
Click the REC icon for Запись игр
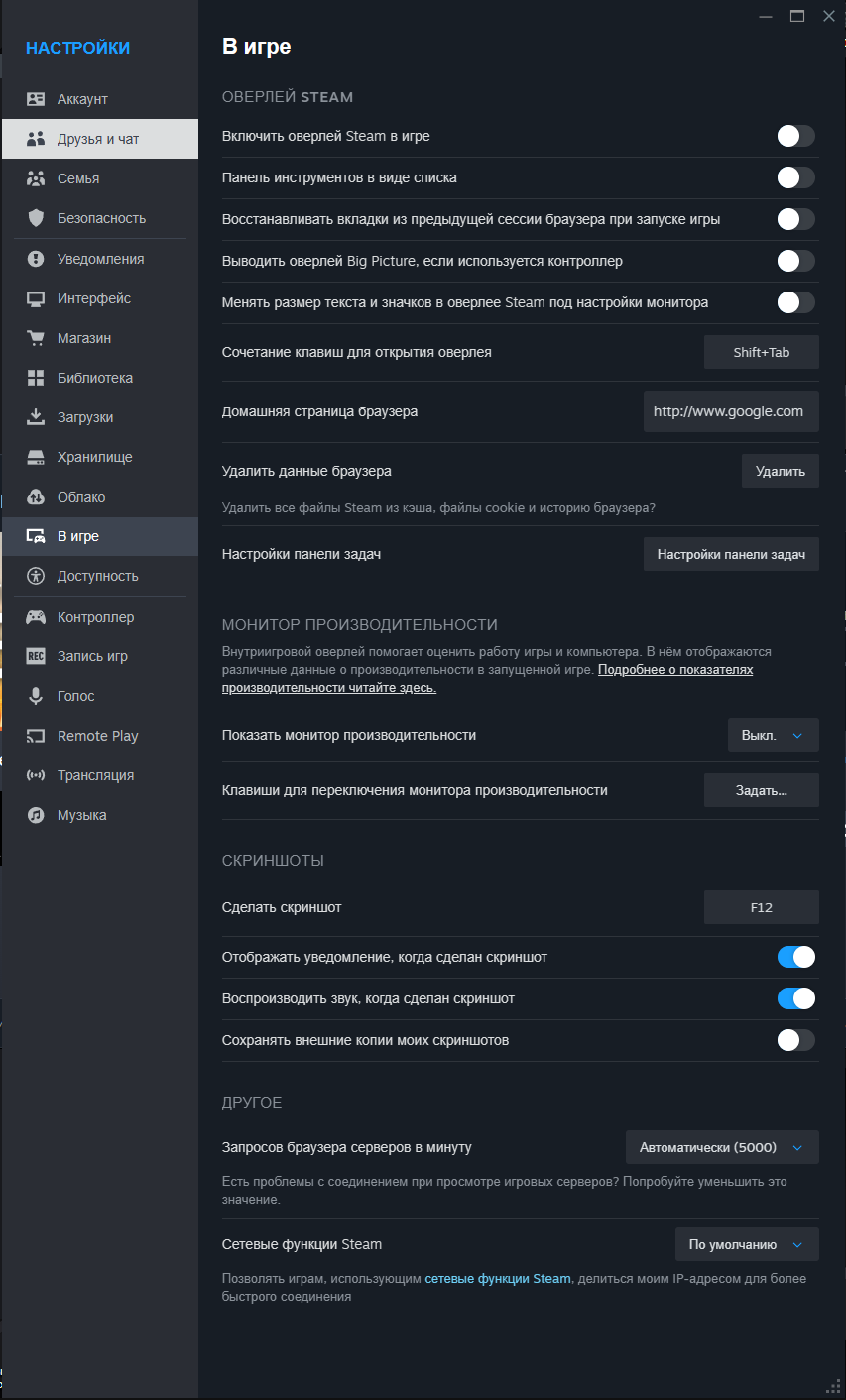(36, 656)
